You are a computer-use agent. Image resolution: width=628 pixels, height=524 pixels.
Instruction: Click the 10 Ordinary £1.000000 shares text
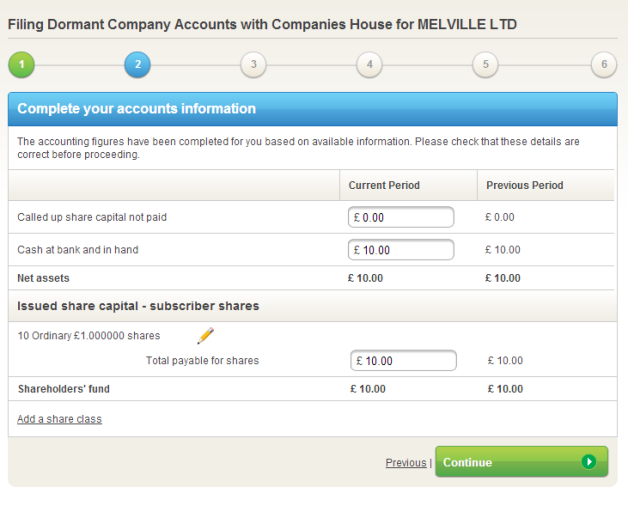click(x=88, y=336)
